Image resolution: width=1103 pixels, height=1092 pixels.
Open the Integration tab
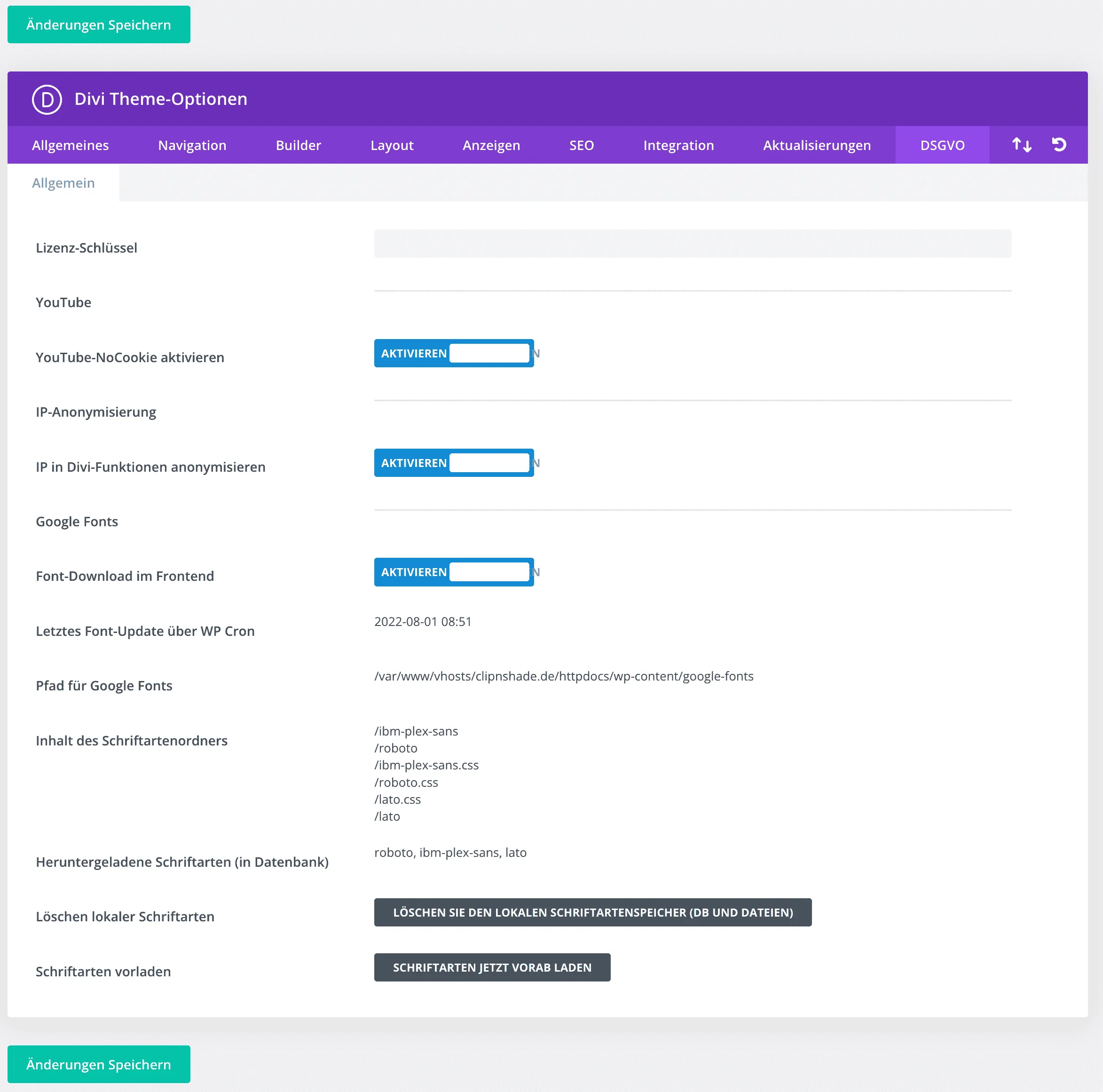click(x=678, y=145)
